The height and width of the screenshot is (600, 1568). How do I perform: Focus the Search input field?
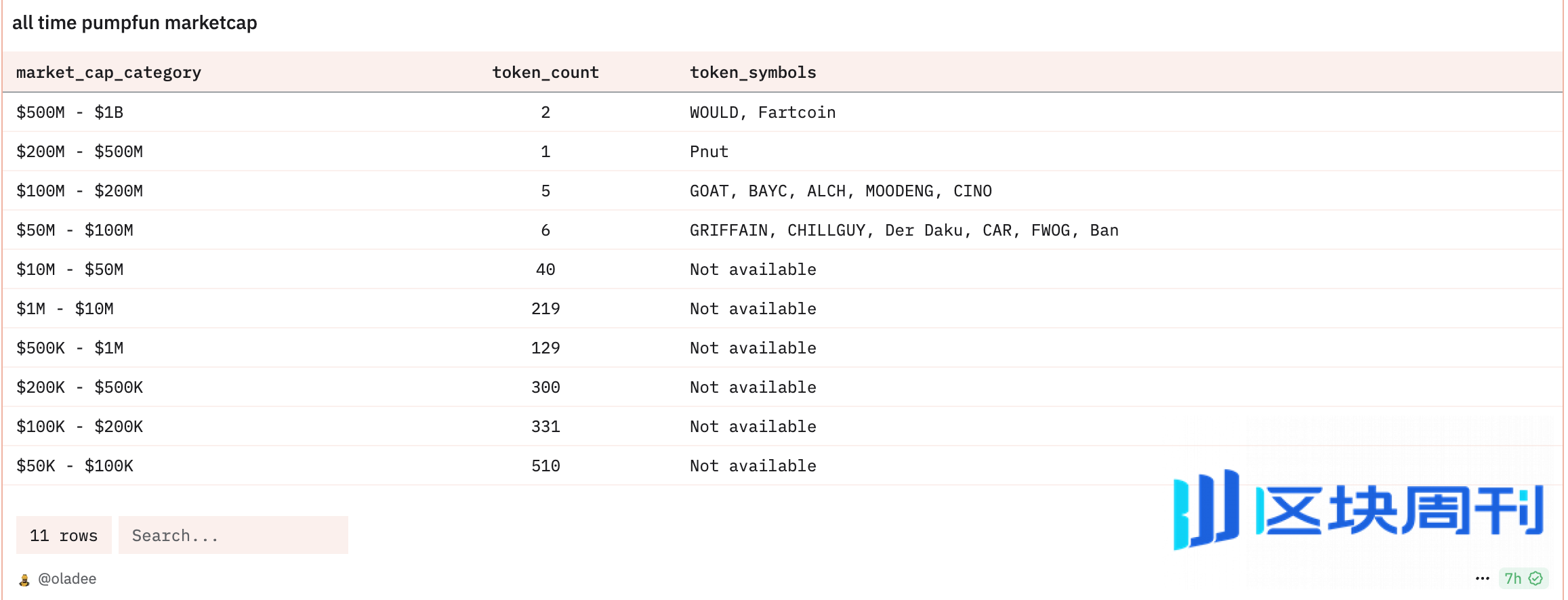pyautogui.click(x=232, y=536)
